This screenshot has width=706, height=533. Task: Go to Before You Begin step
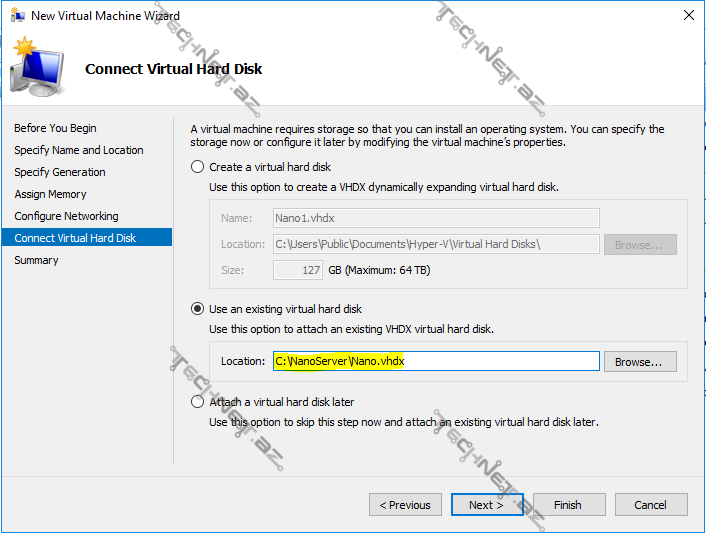pyautogui.click(x=55, y=128)
